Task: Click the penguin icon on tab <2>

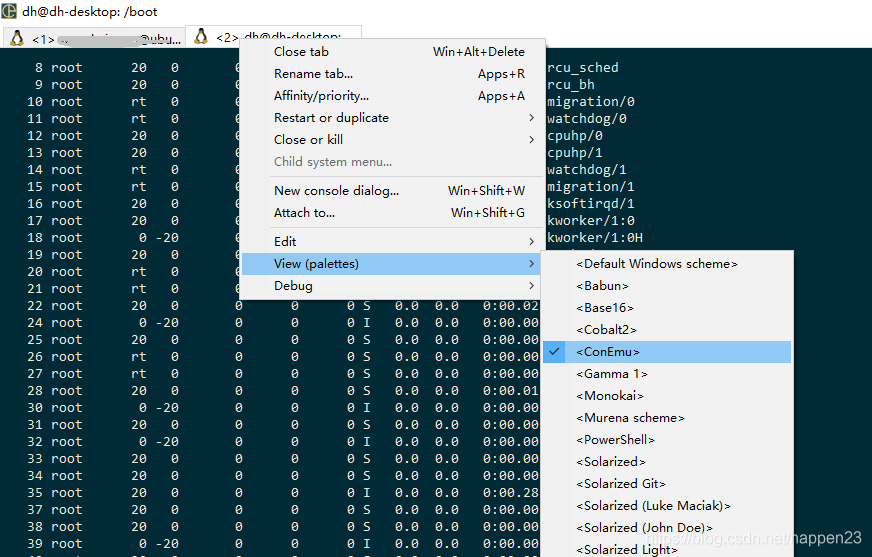Action: 201,36
